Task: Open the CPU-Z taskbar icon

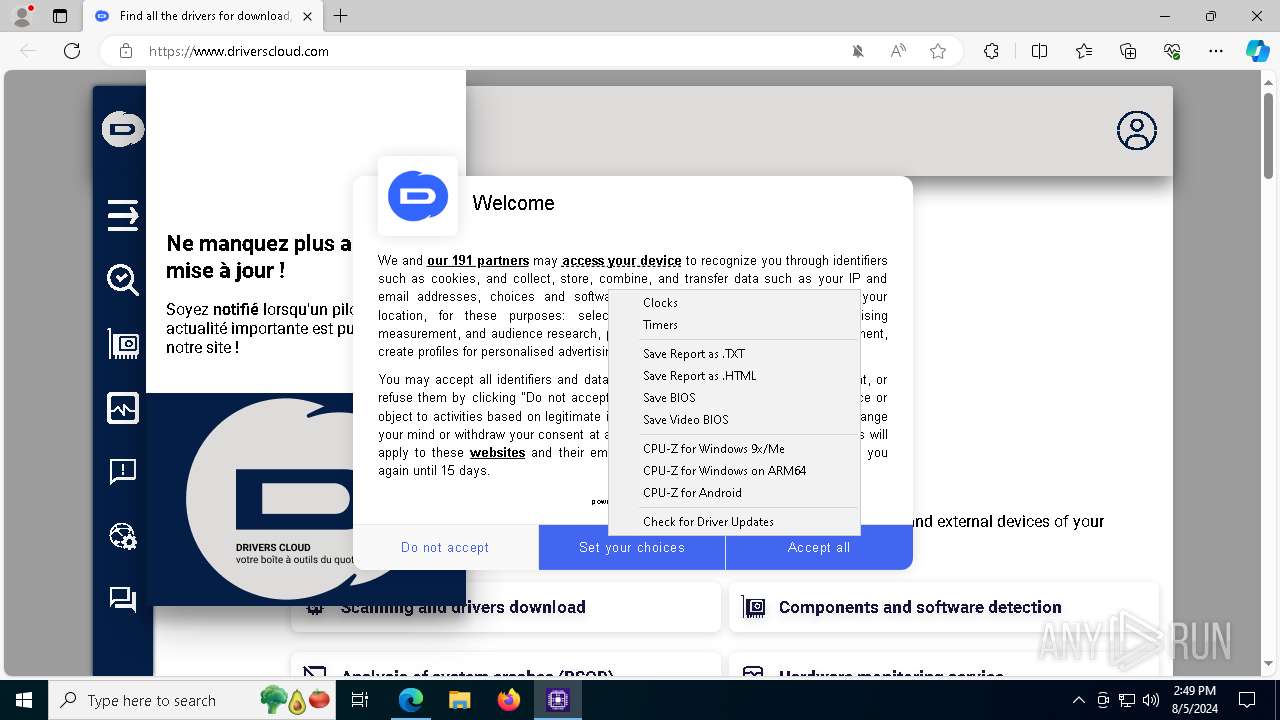Action: (557, 700)
